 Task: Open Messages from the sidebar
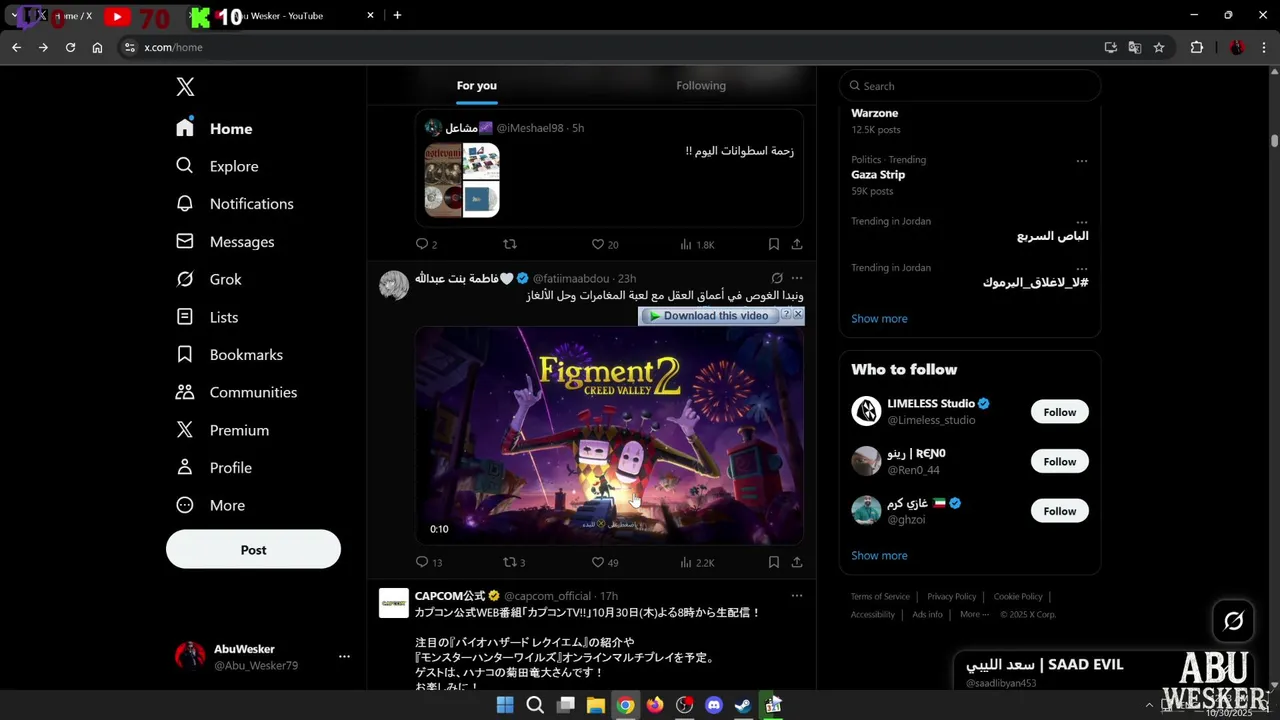[224, 241]
